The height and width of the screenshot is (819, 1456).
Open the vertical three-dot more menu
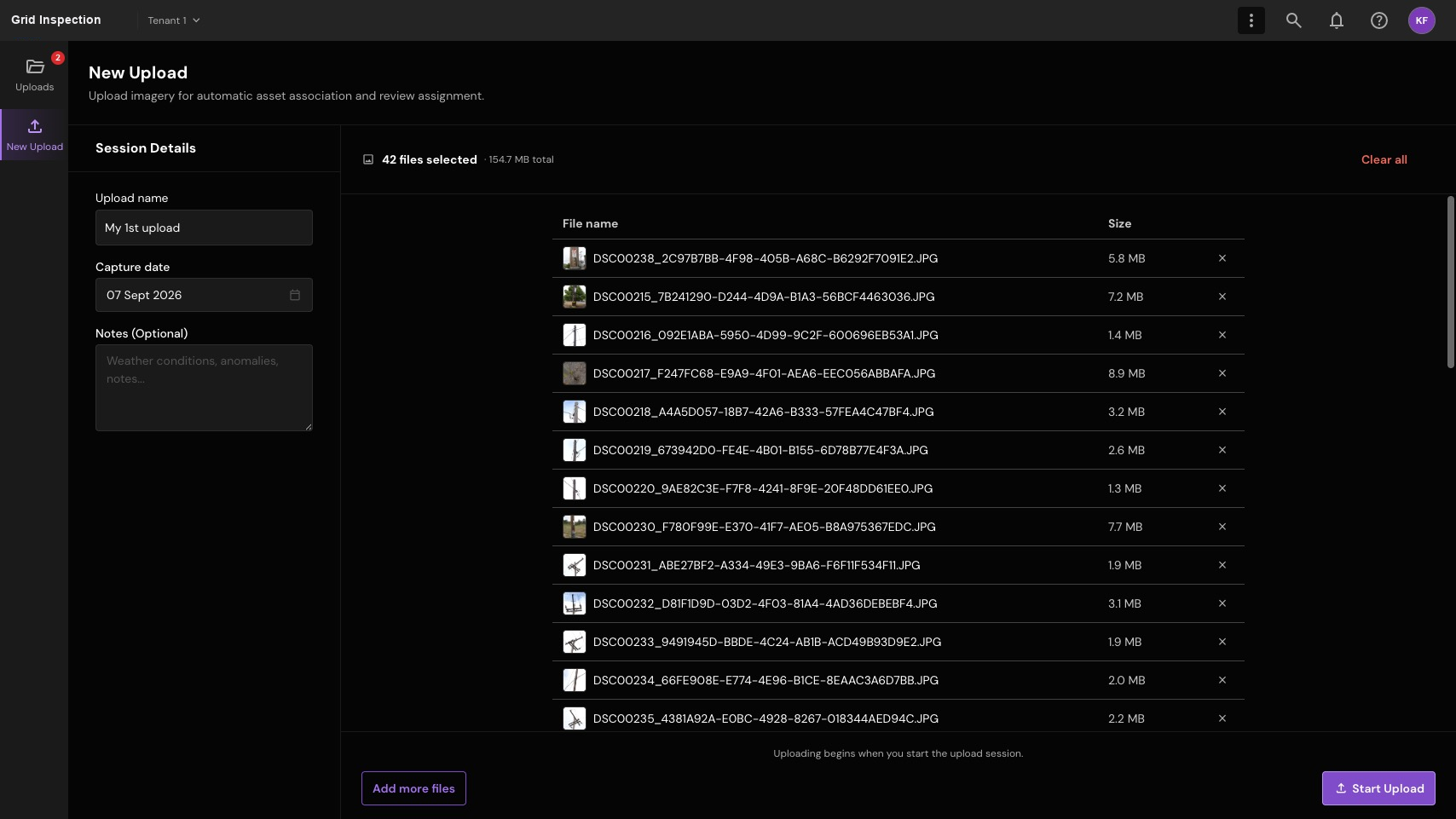[x=1251, y=20]
